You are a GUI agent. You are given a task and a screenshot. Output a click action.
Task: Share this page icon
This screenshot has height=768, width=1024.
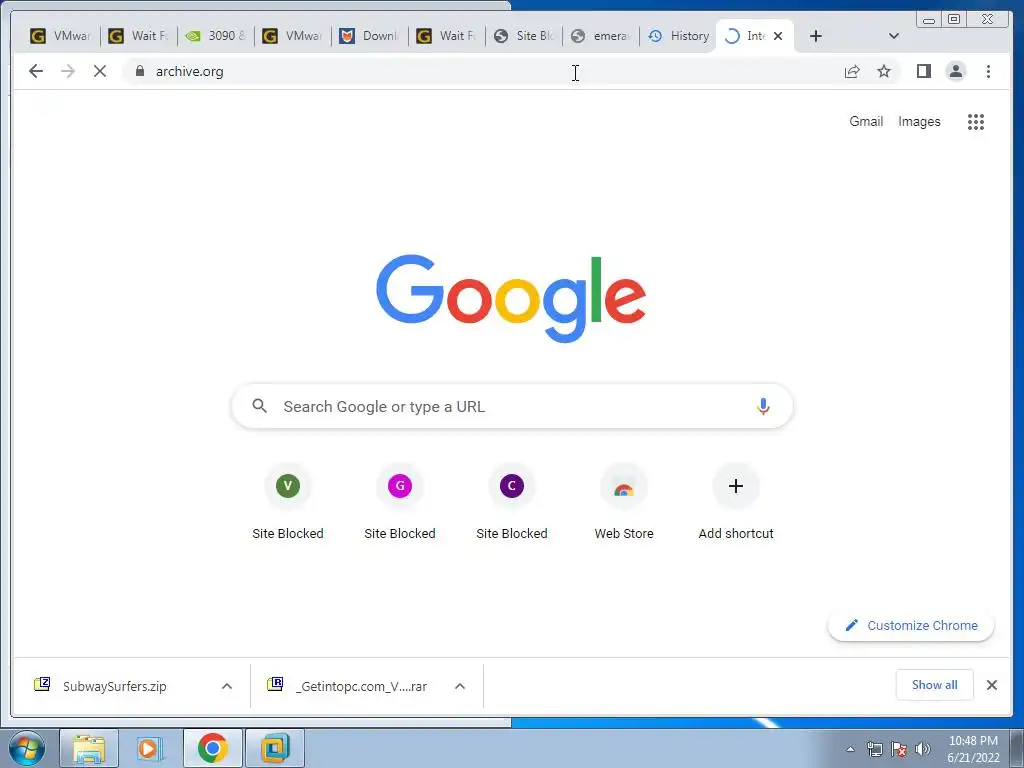click(x=852, y=71)
